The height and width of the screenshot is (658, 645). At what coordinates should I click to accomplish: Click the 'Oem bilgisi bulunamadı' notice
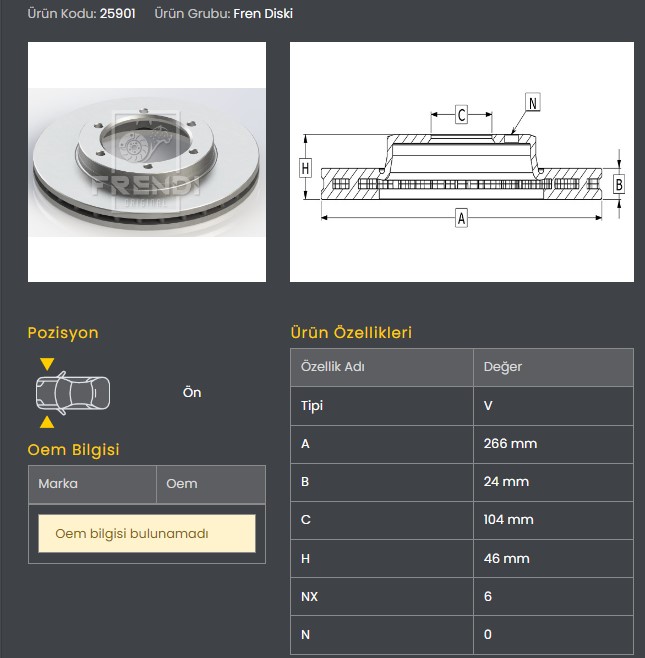click(146, 534)
